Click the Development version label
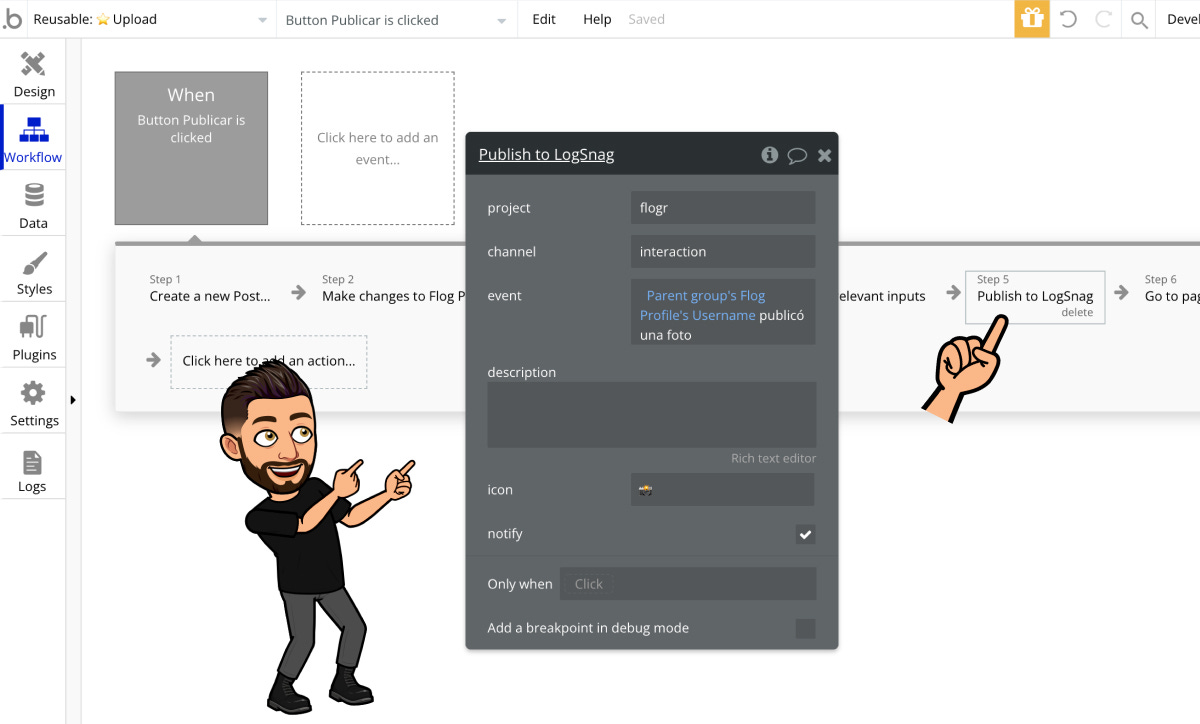The height and width of the screenshot is (724, 1200). coord(1182,19)
